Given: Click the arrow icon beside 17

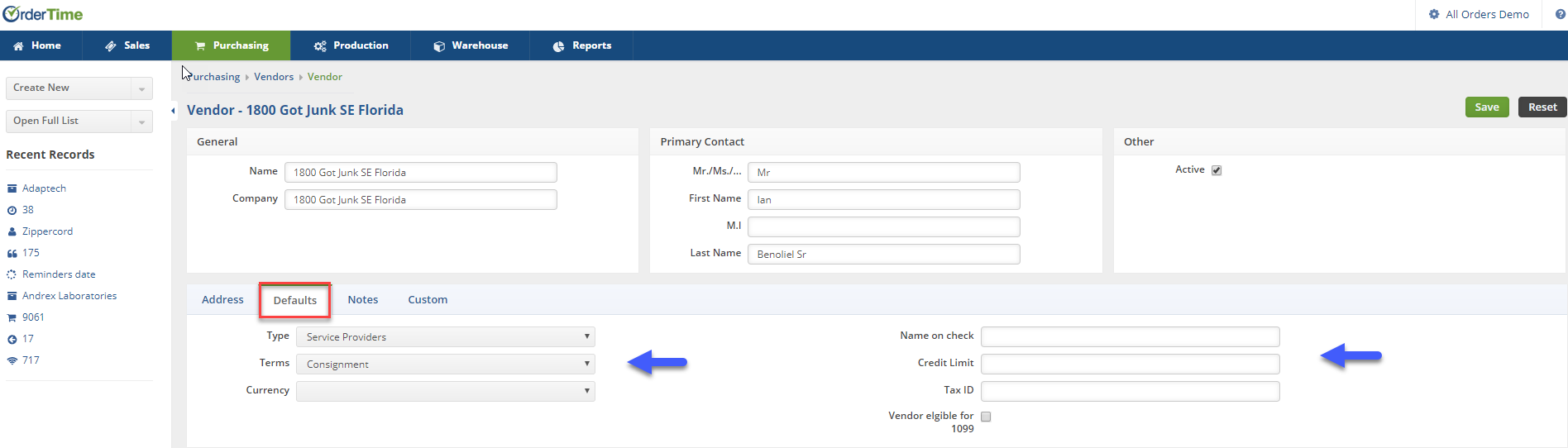Looking at the screenshot, I should 12,339.
